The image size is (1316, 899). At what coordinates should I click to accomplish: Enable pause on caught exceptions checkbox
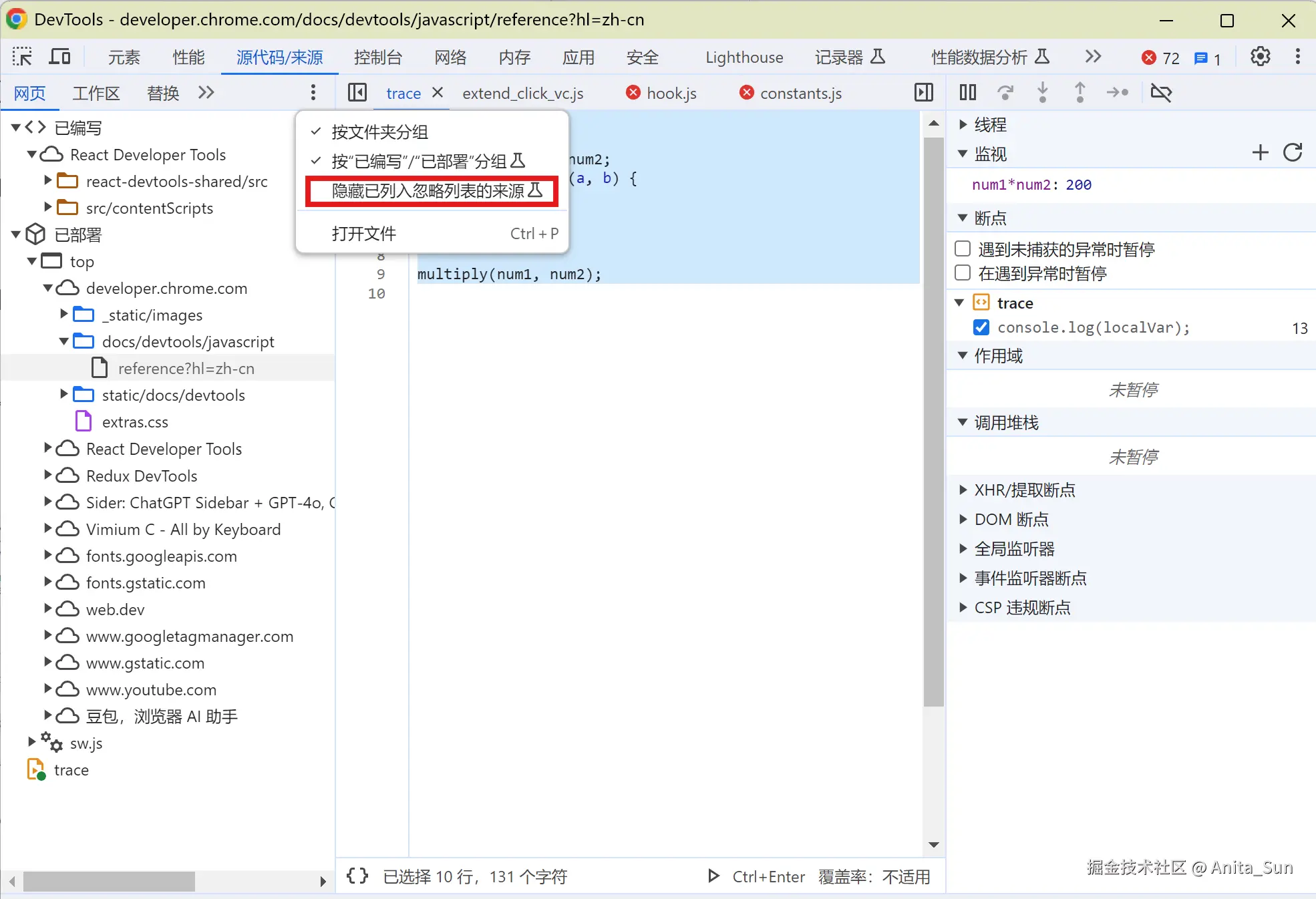[963, 273]
